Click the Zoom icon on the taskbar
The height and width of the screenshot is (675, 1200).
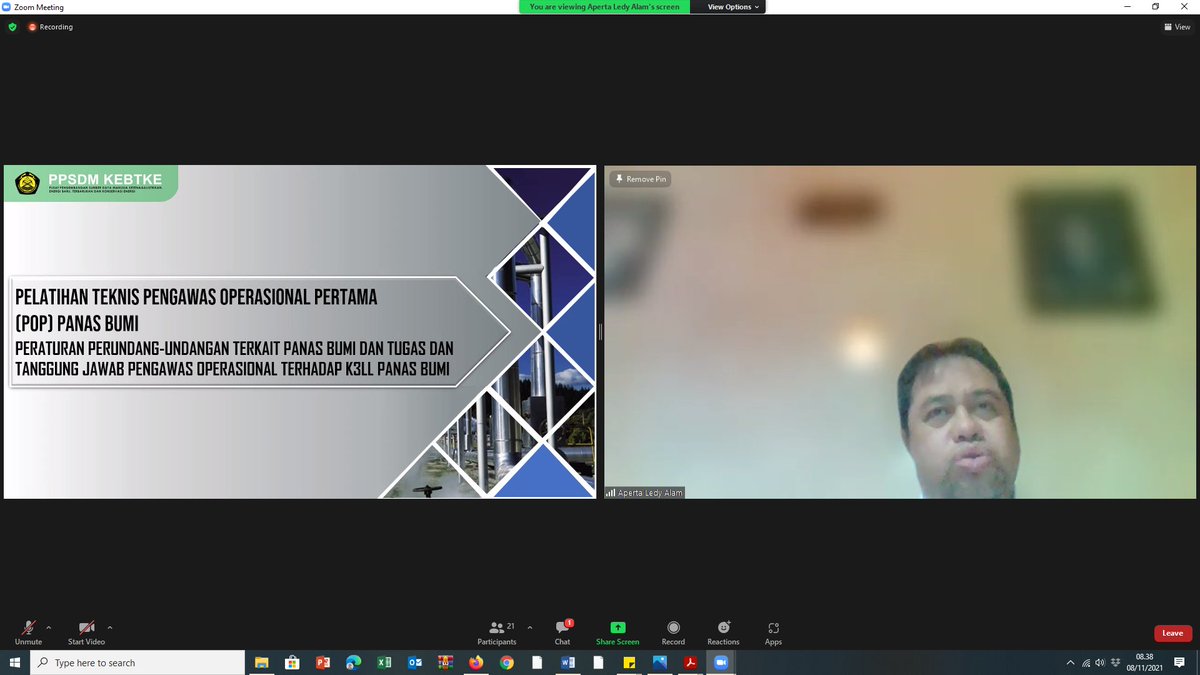click(x=721, y=663)
